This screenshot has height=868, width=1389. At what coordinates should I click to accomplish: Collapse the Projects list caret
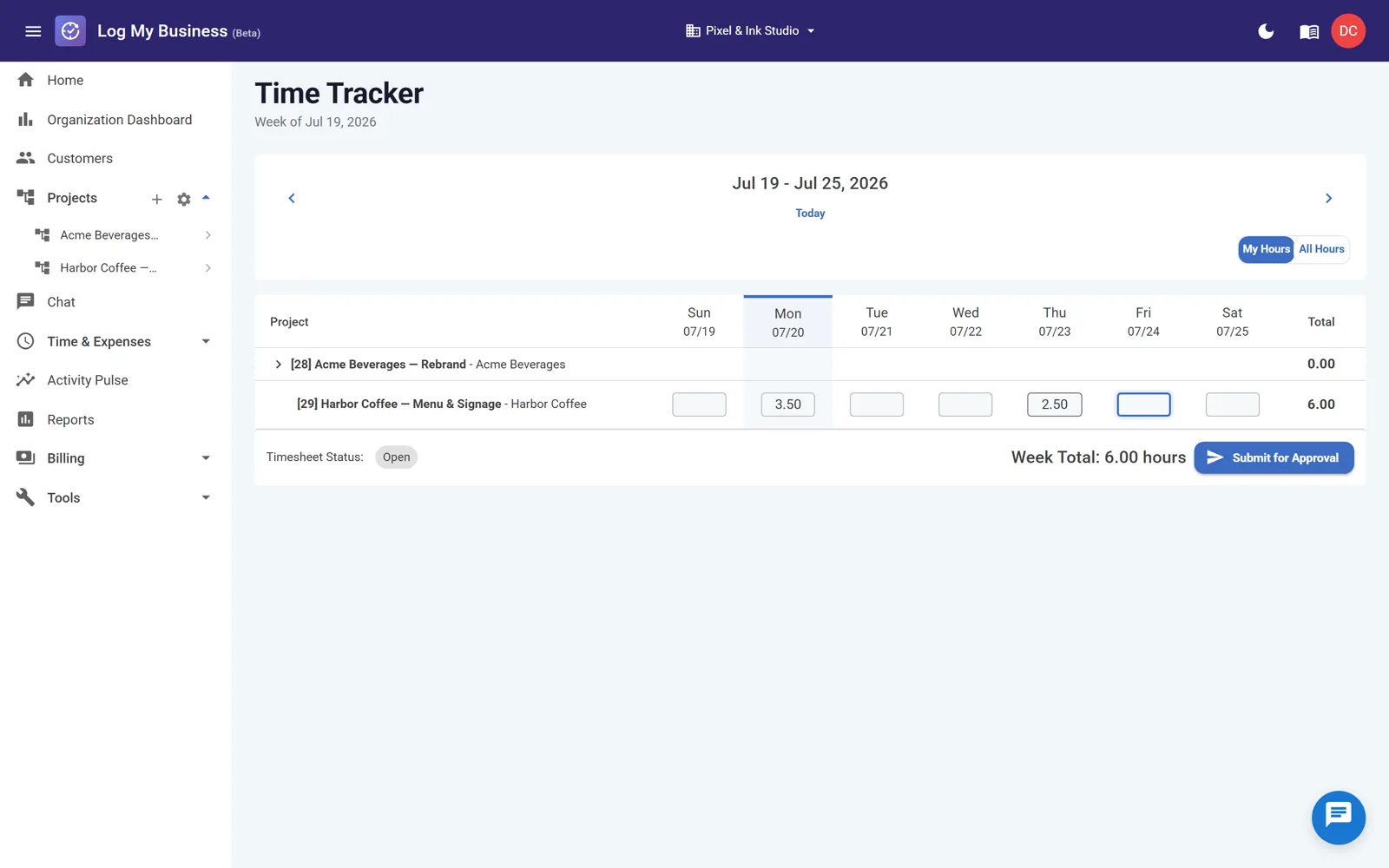207,198
